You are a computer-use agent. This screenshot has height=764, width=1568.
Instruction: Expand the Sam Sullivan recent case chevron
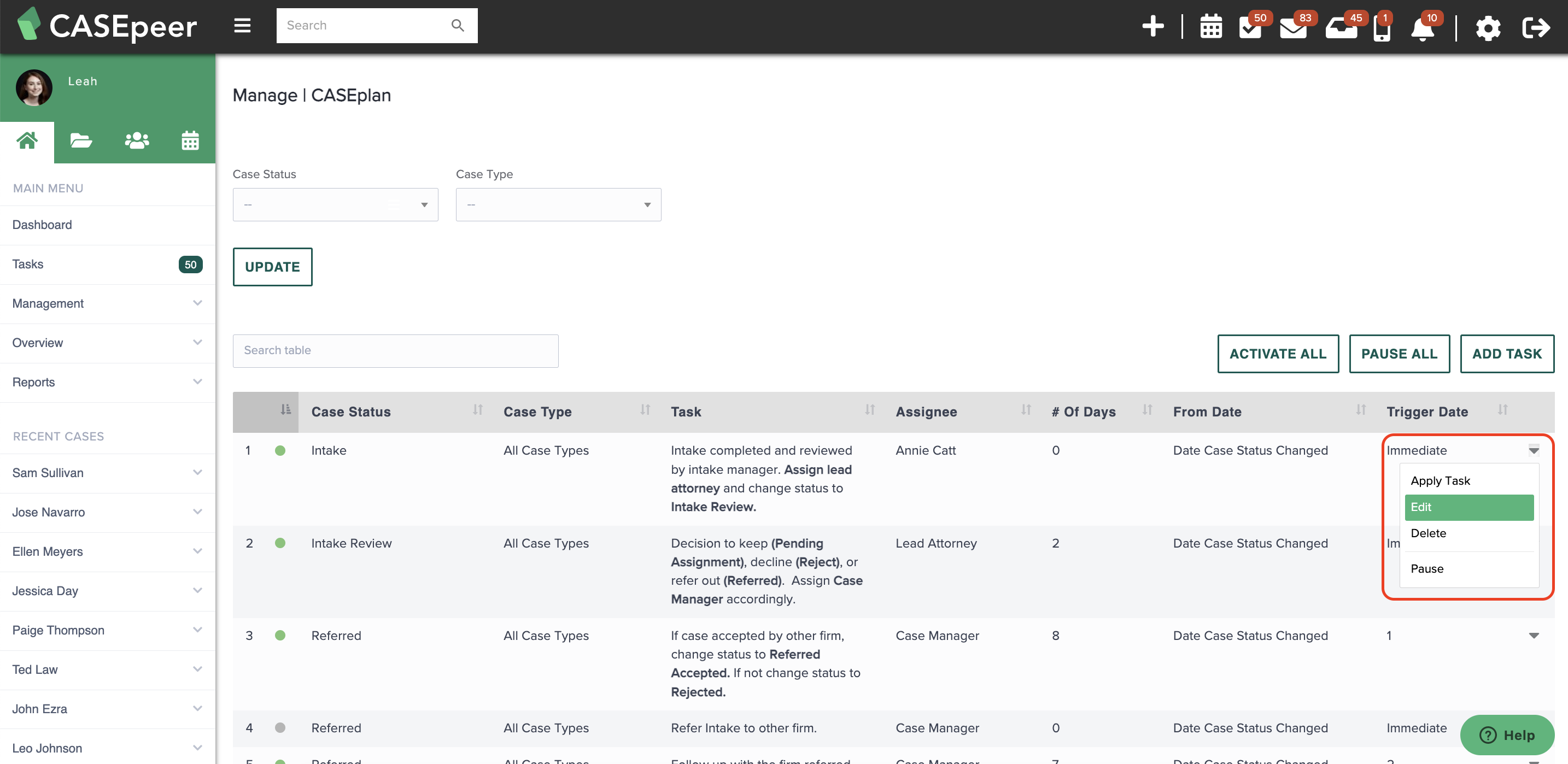(x=197, y=472)
